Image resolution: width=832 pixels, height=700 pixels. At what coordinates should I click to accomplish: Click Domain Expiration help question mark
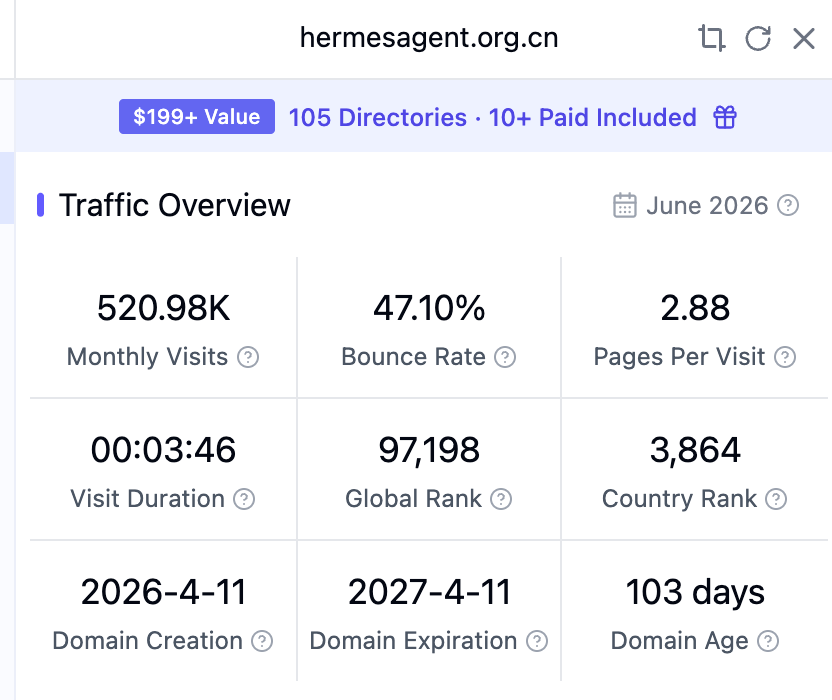pyautogui.click(x=537, y=641)
